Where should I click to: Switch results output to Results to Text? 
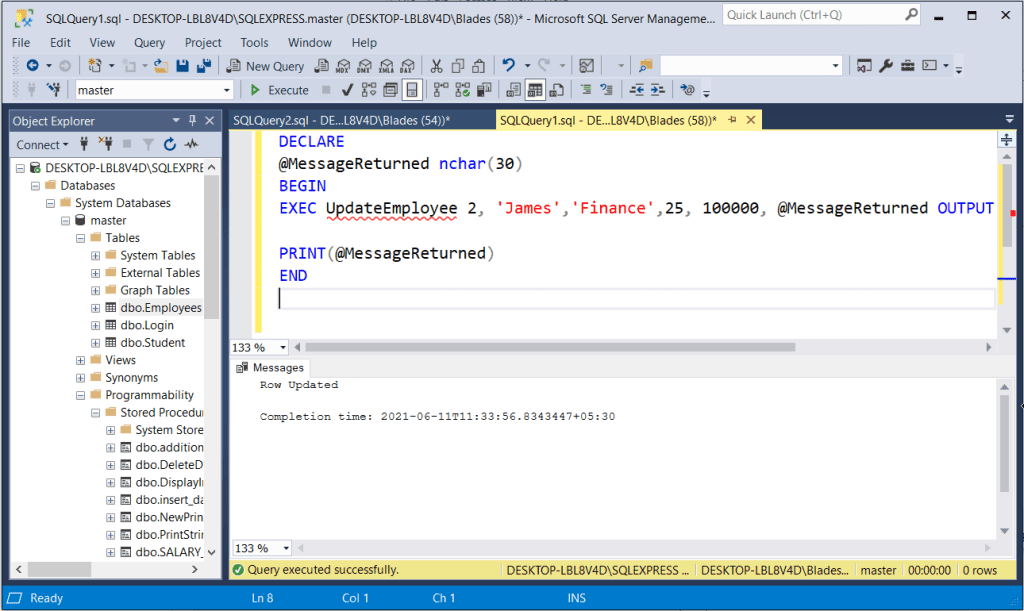click(x=513, y=90)
